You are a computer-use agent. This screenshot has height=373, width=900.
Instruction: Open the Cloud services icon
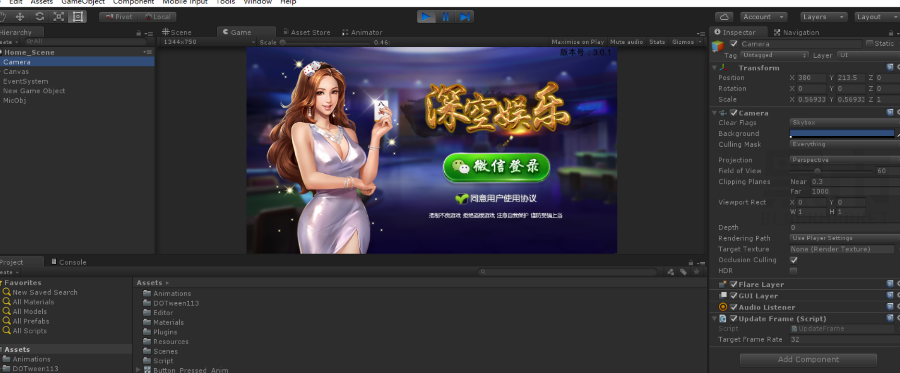coord(724,17)
